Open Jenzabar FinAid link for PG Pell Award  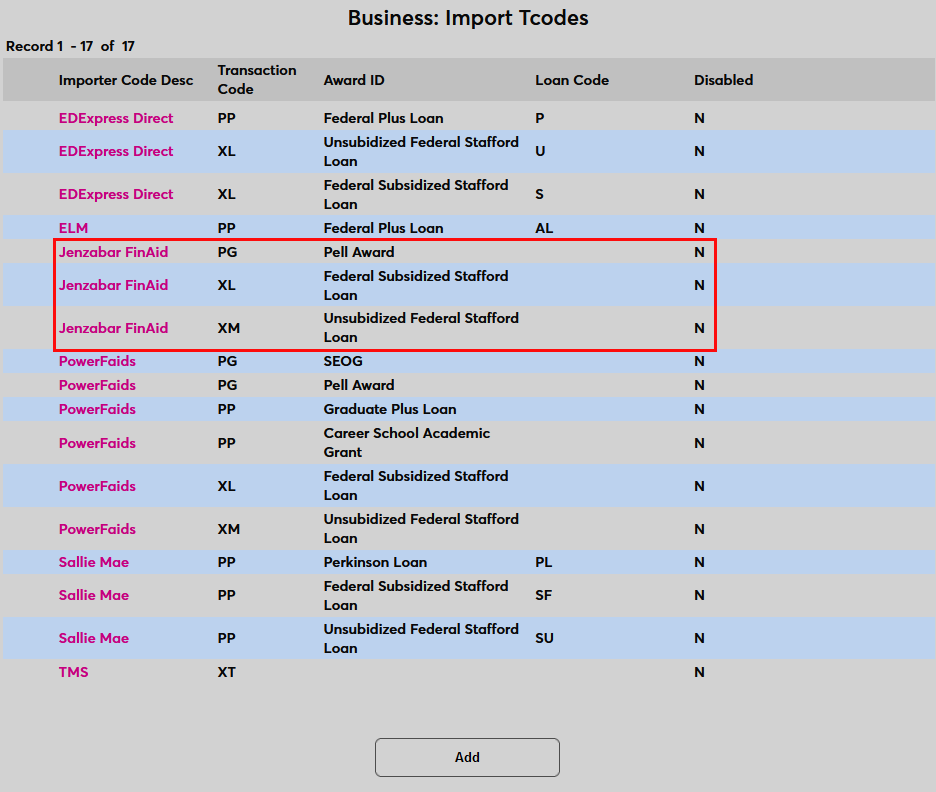113,252
